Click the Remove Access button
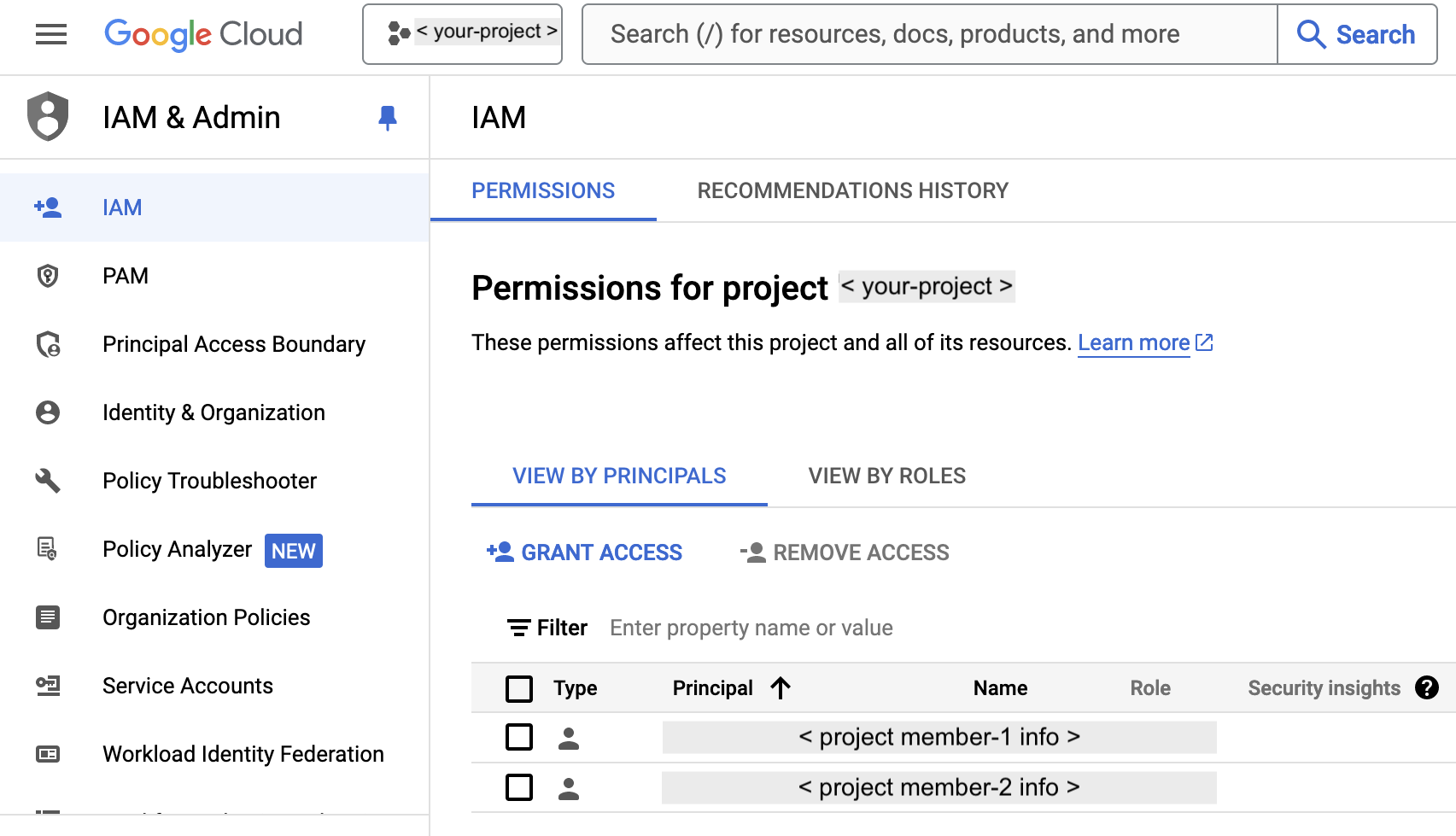1456x836 pixels. point(845,552)
